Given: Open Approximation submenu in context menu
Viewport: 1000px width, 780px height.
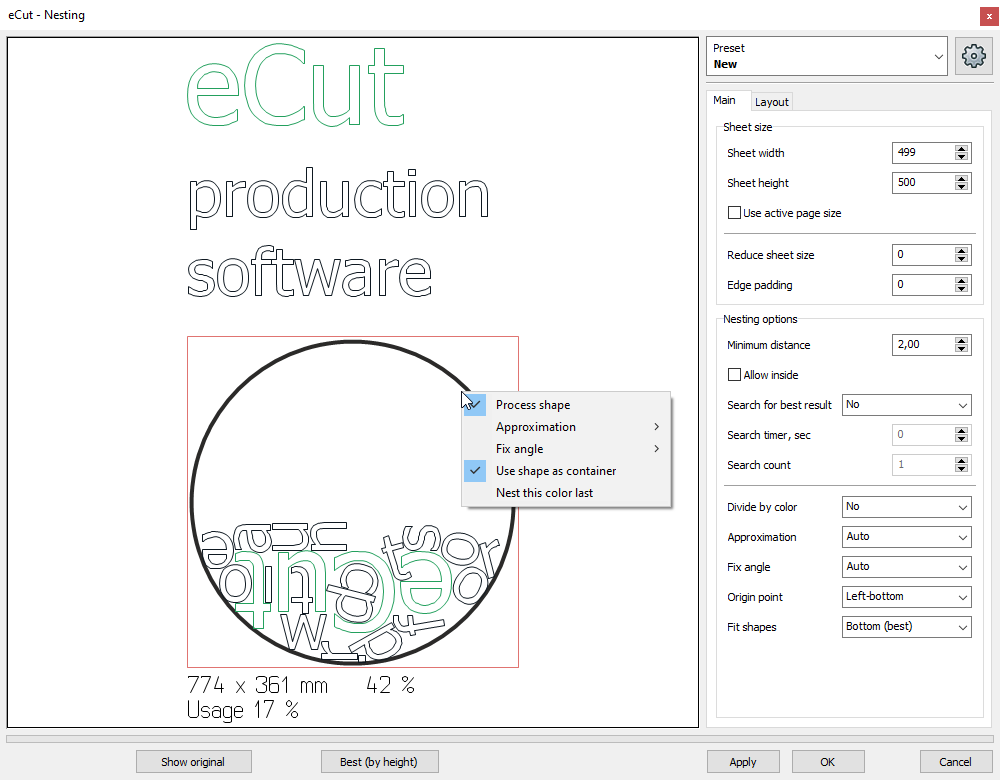Looking at the screenshot, I should tap(536, 427).
